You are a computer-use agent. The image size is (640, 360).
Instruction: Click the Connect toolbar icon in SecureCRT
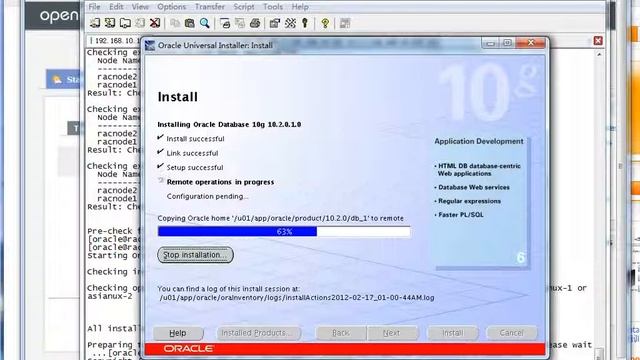click(x=95, y=23)
